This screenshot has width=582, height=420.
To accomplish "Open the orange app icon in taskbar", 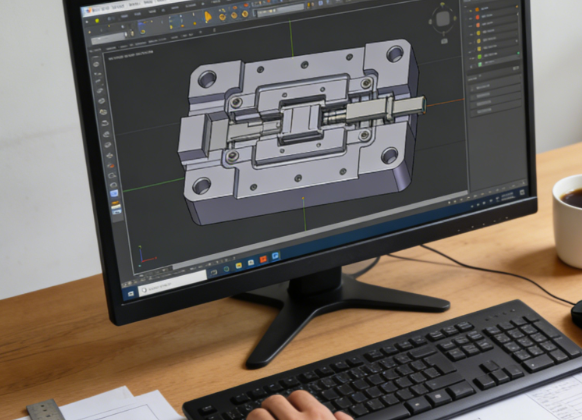I will pos(263,259).
